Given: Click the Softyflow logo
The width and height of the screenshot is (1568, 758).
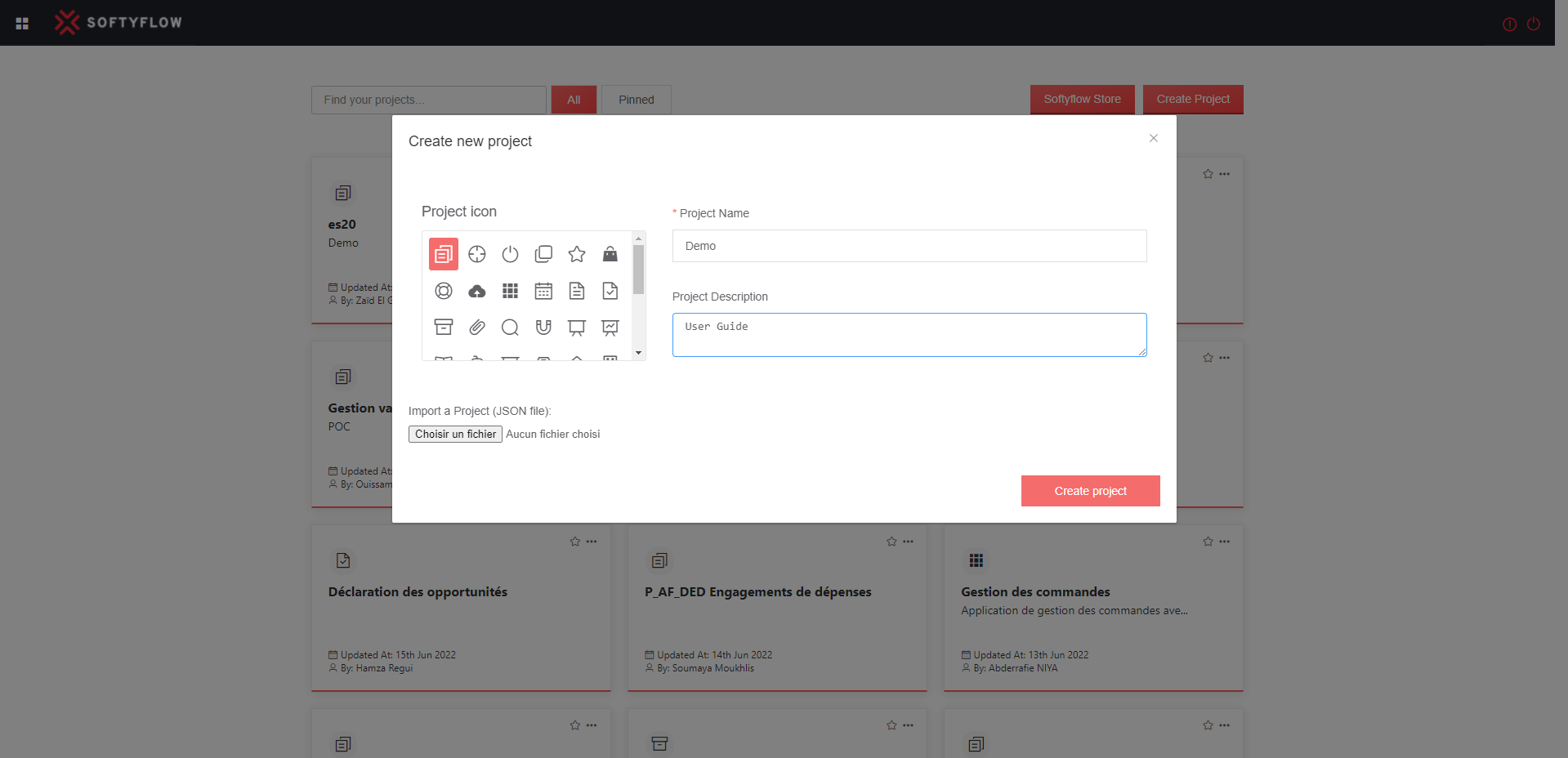Looking at the screenshot, I should pyautogui.click(x=118, y=22).
